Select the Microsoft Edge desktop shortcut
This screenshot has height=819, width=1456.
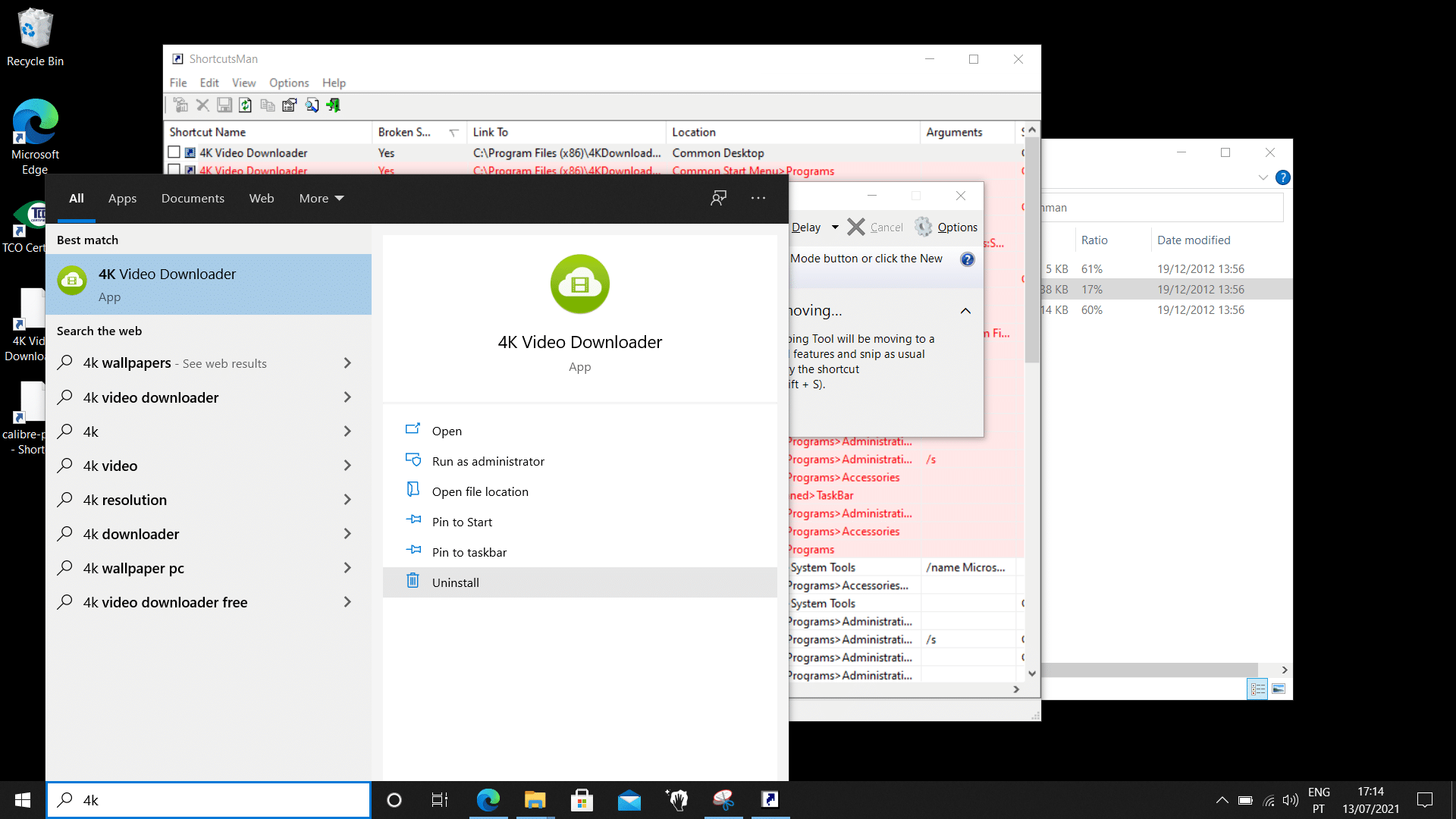pyautogui.click(x=35, y=136)
